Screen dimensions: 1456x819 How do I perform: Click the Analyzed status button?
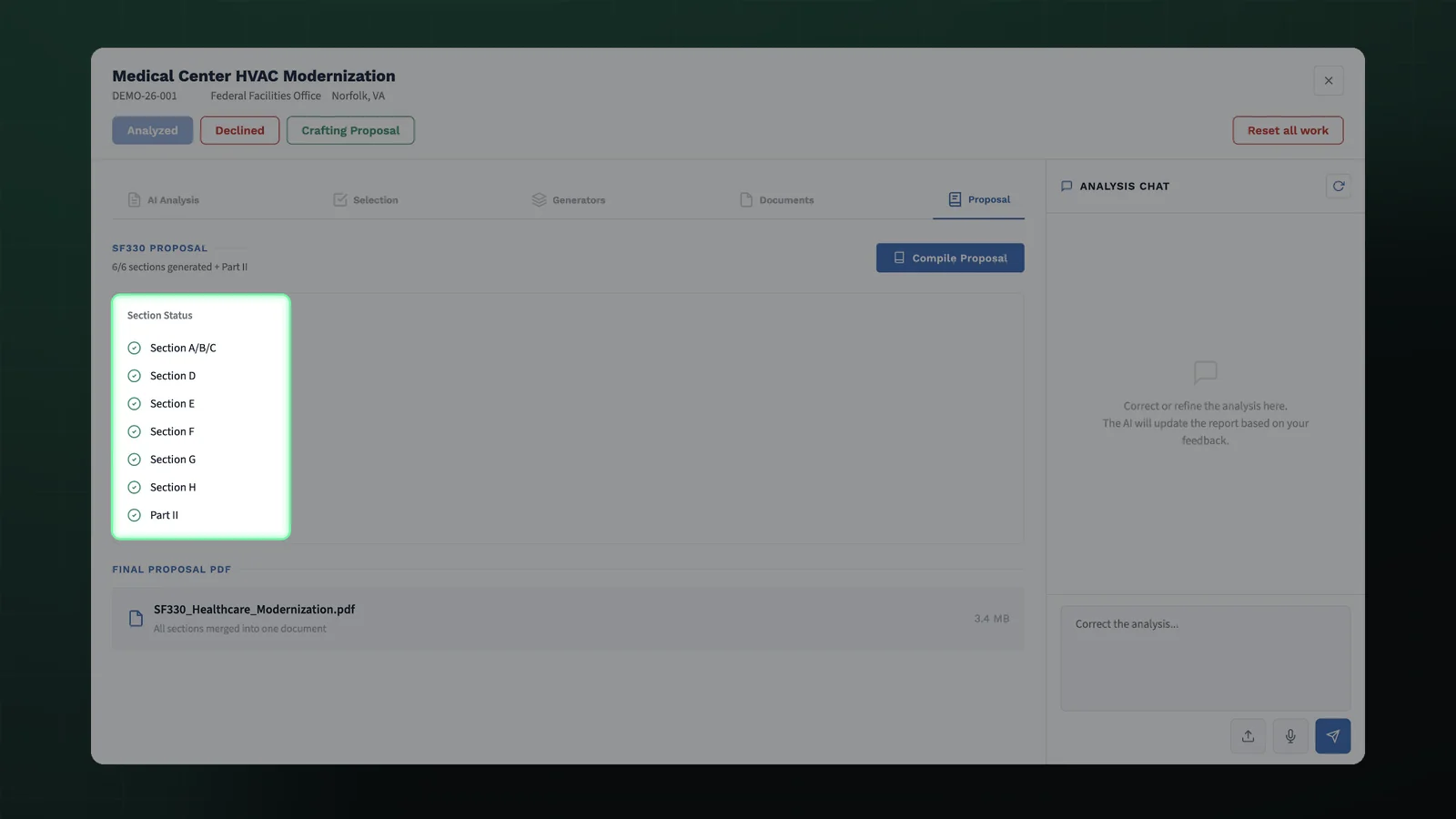pos(152,130)
